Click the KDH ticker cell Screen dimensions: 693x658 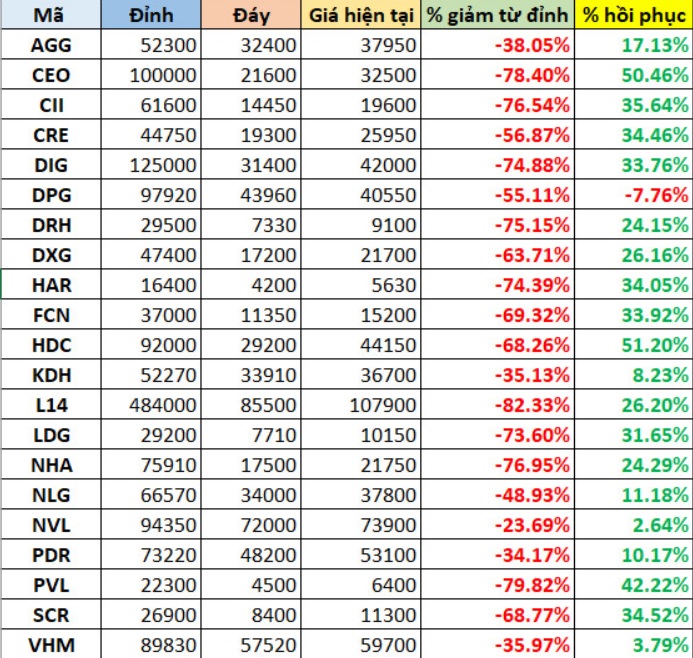[x=51, y=375]
